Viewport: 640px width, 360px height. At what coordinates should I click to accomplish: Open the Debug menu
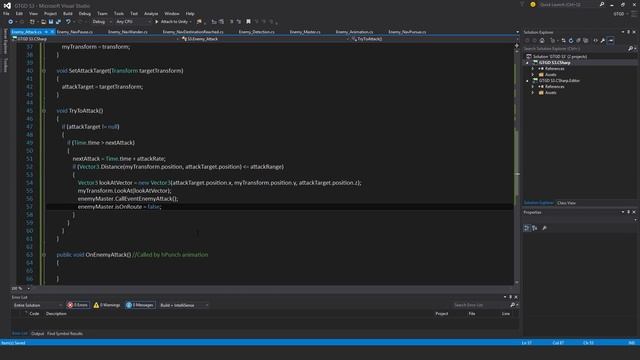coord(85,13)
